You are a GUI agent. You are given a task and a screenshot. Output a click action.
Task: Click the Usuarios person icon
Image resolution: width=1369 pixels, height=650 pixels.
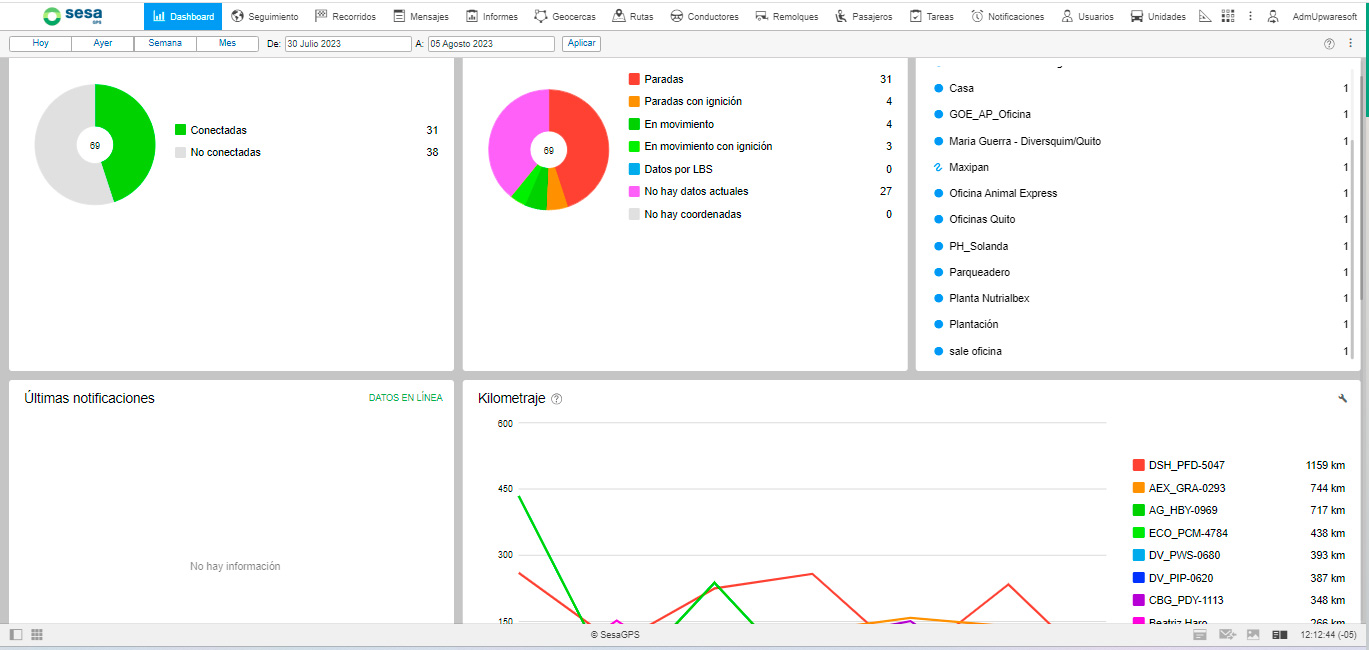coord(1068,16)
